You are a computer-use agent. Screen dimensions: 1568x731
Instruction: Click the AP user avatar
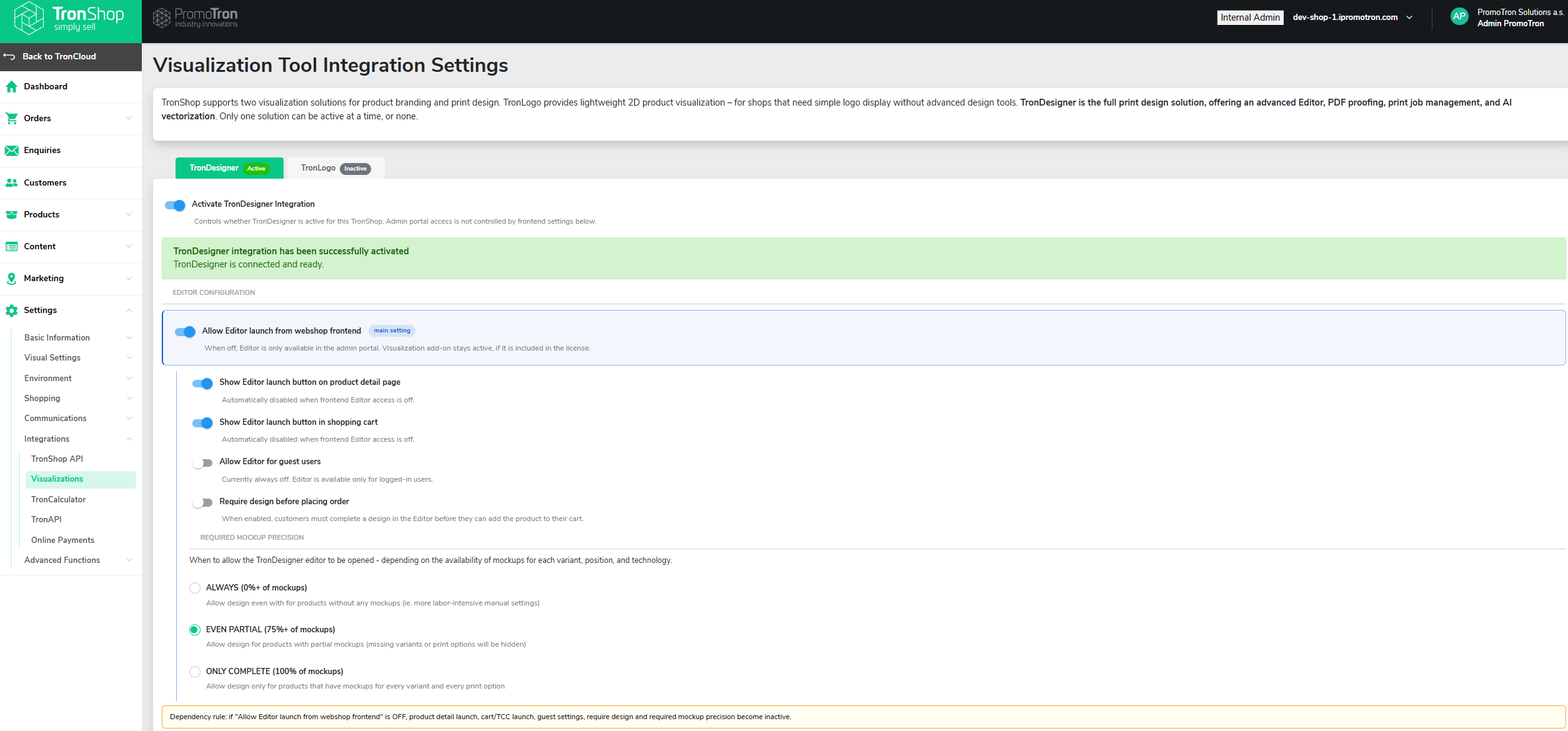coord(1459,17)
